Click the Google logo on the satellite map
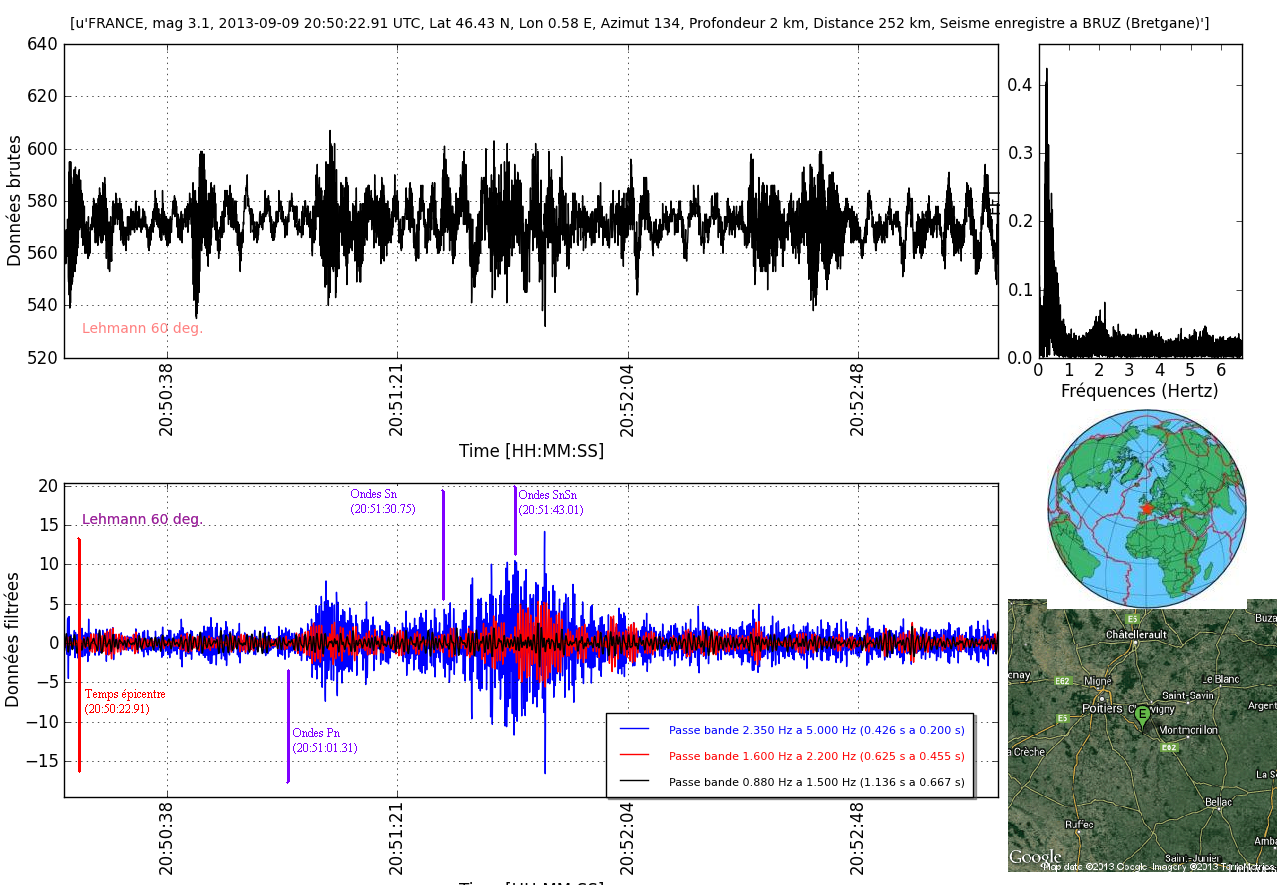Screen dimensions: 1280x885 click(x=1034, y=858)
